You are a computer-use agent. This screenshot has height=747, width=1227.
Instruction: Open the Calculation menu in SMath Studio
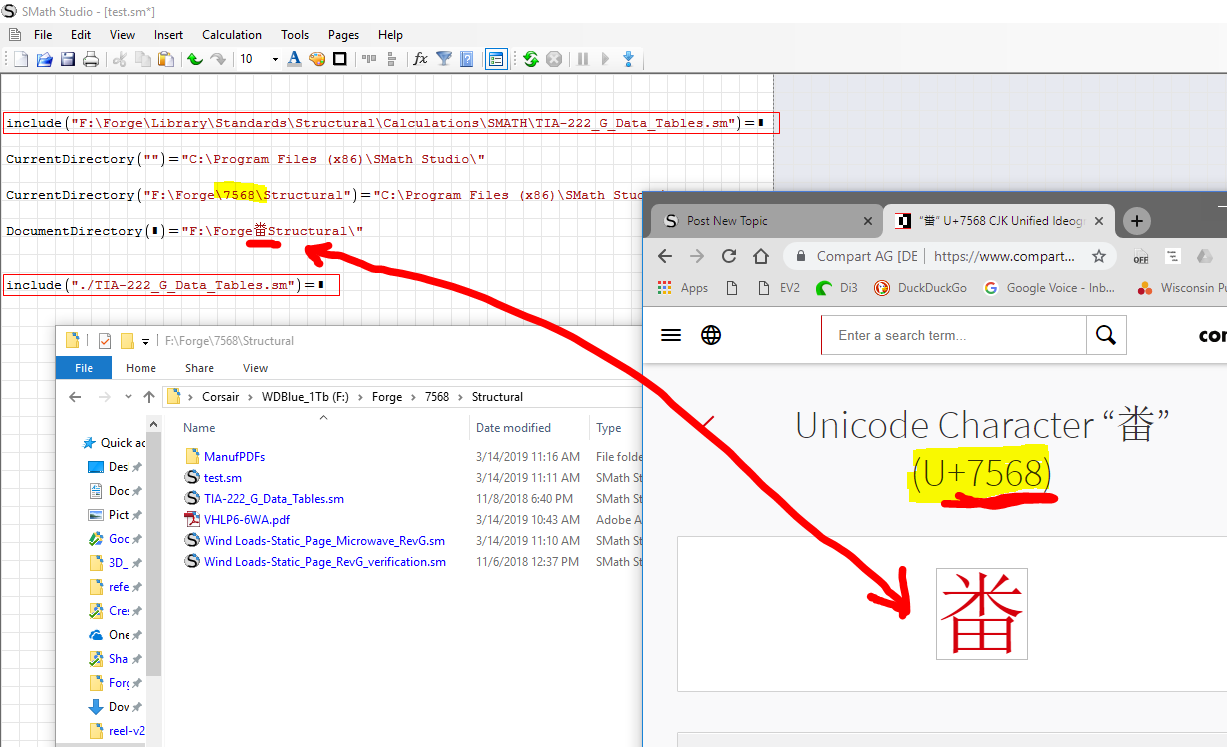pyautogui.click(x=231, y=34)
